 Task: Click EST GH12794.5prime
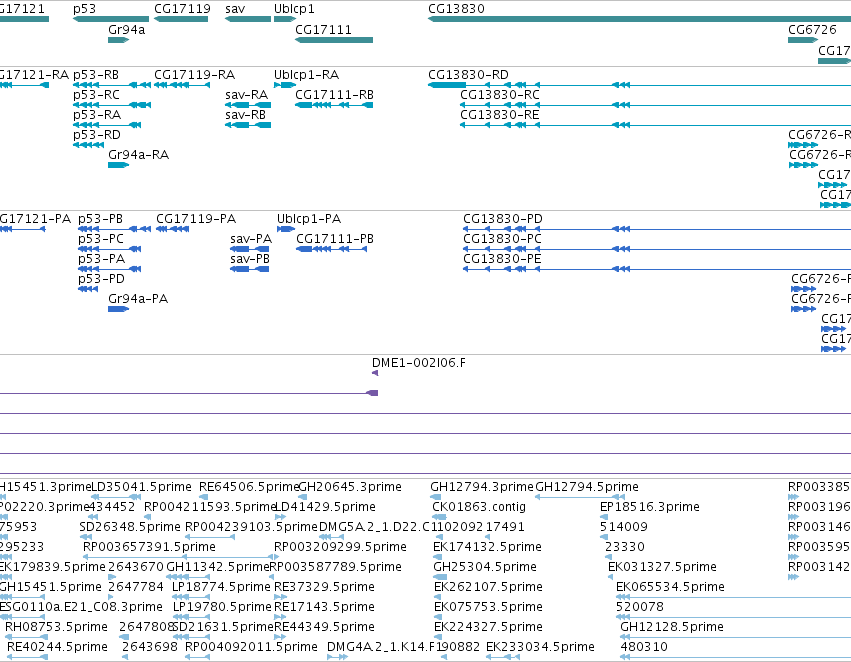(587, 487)
